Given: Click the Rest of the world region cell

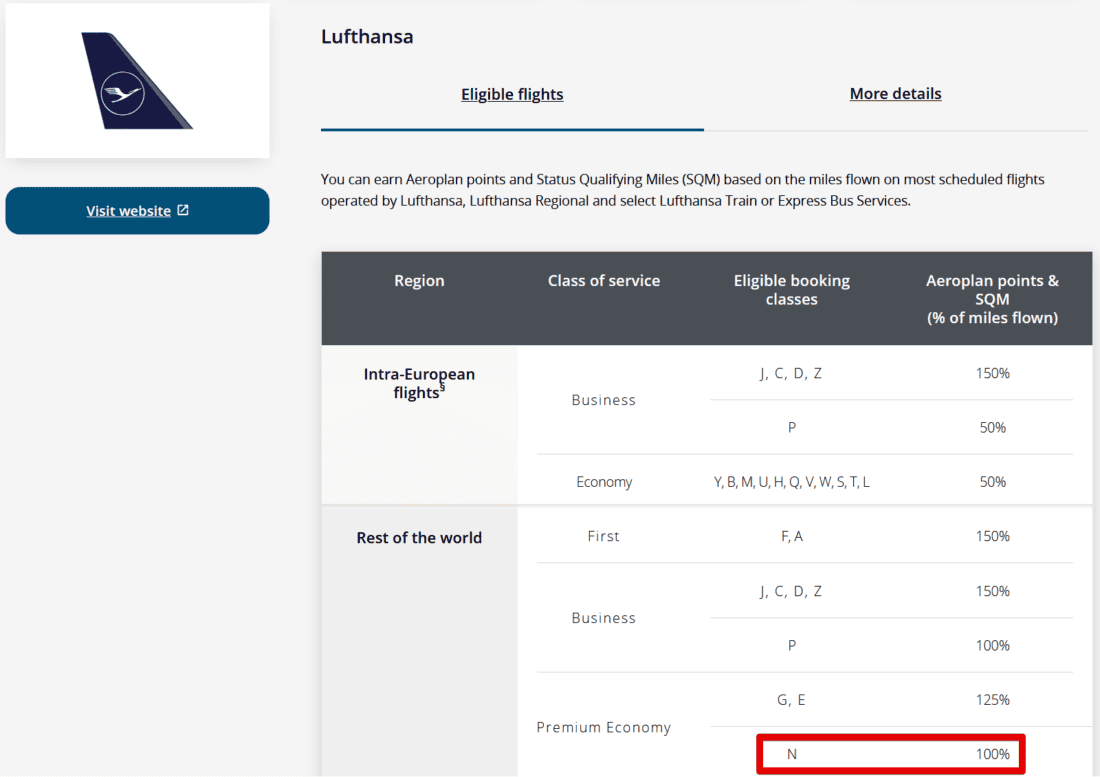Looking at the screenshot, I should (x=419, y=538).
